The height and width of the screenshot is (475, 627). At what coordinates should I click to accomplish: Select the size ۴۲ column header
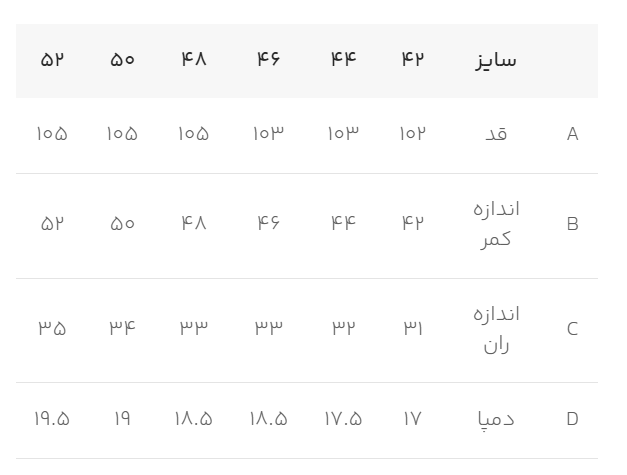pyautogui.click(x=413, y=59)
